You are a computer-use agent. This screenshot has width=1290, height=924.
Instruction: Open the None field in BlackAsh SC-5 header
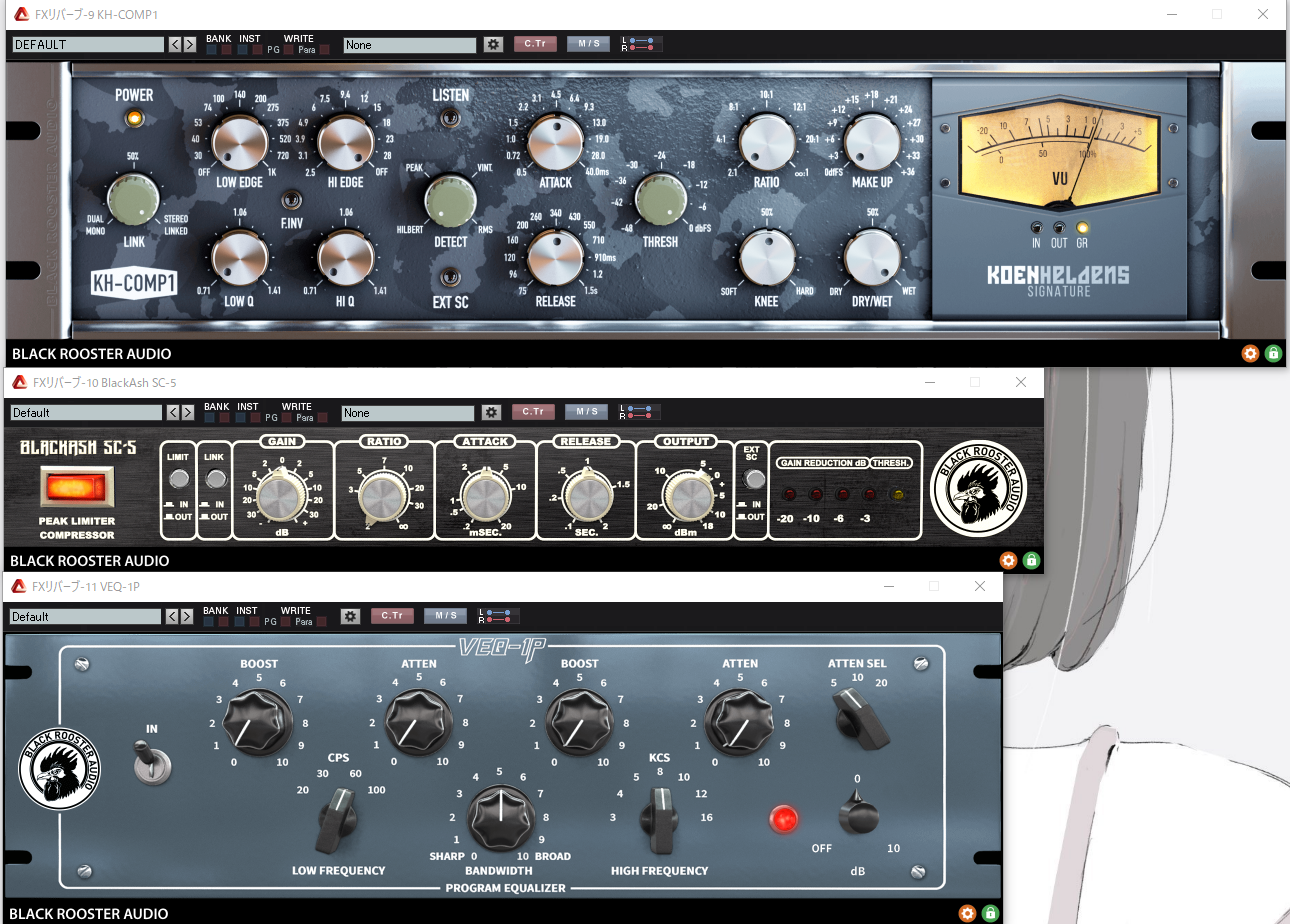[x=408, y=412]
